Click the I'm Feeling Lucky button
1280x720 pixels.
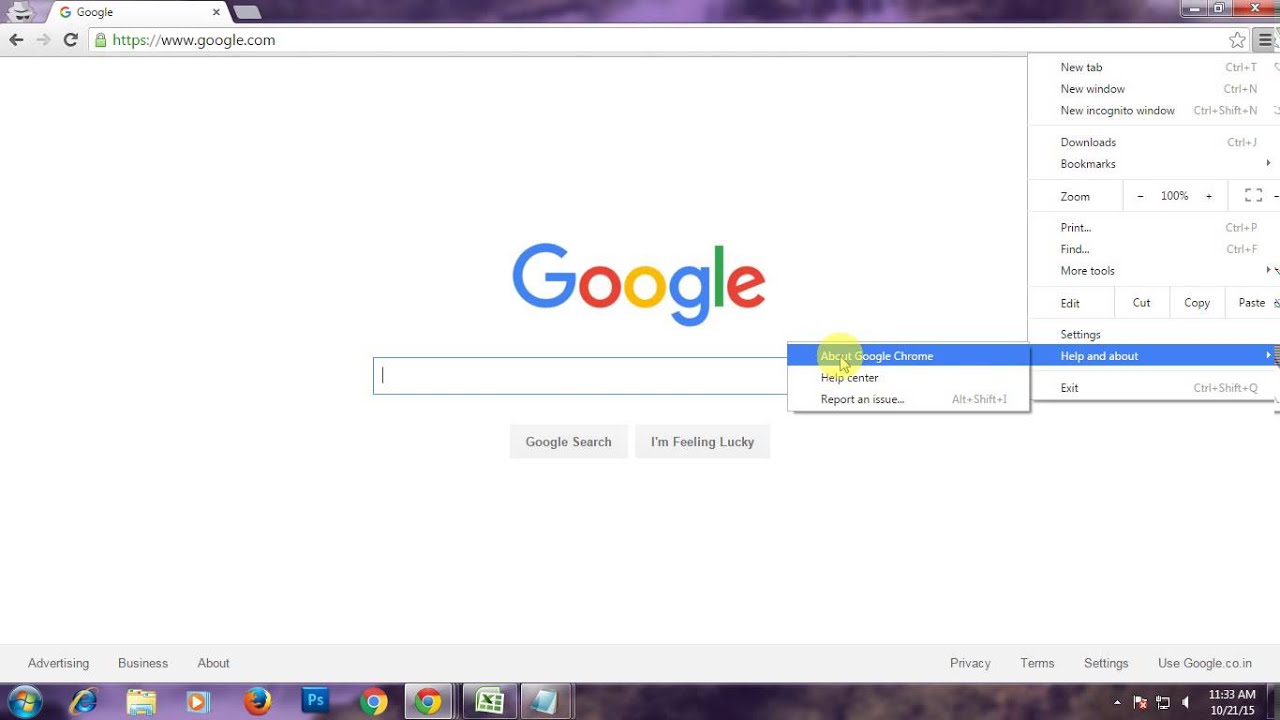pyautogui.click(x=702, y=442)
